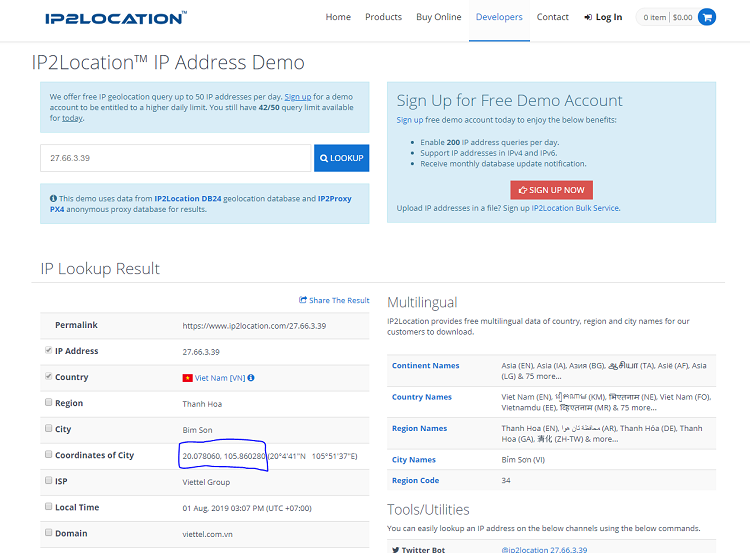Click the IP2Location logo

[114, 18]
